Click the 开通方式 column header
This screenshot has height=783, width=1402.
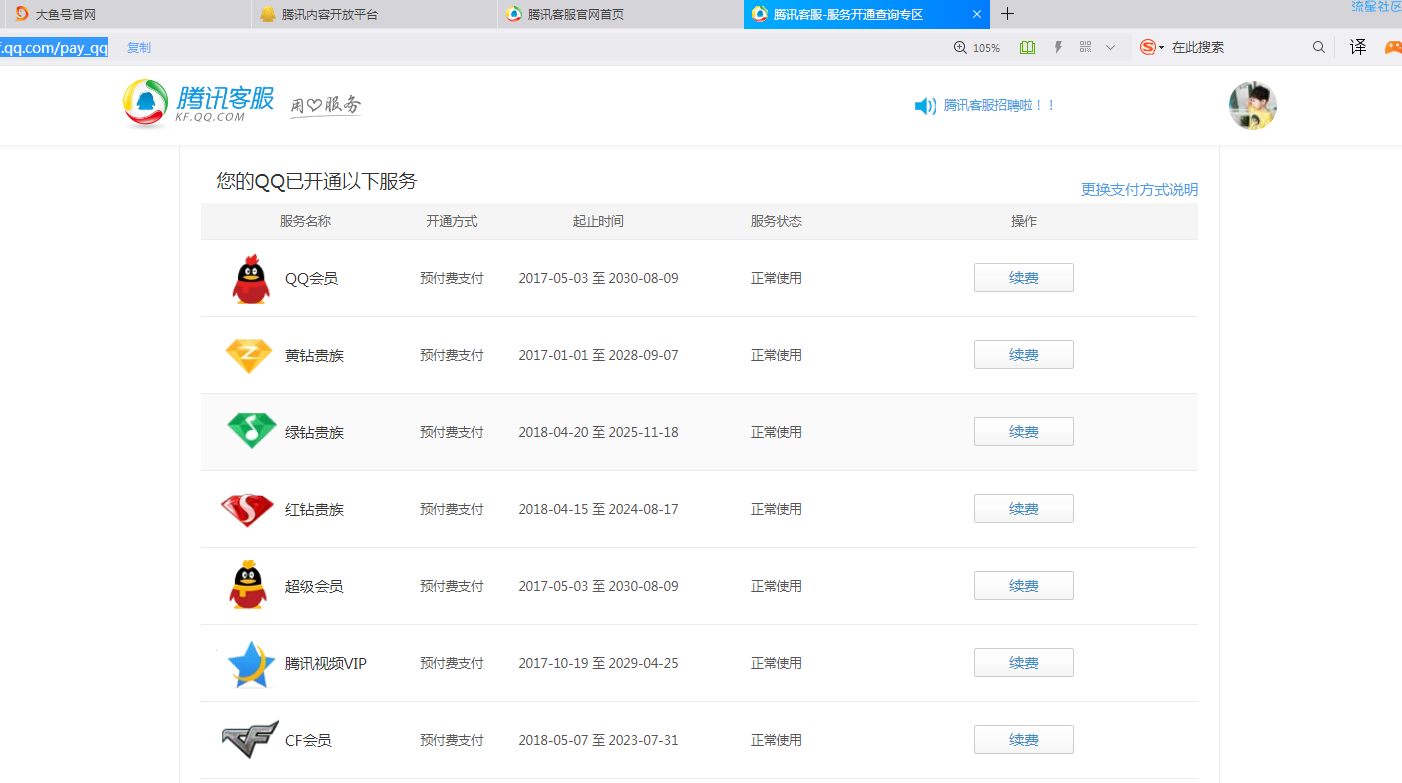coord(452,221)
